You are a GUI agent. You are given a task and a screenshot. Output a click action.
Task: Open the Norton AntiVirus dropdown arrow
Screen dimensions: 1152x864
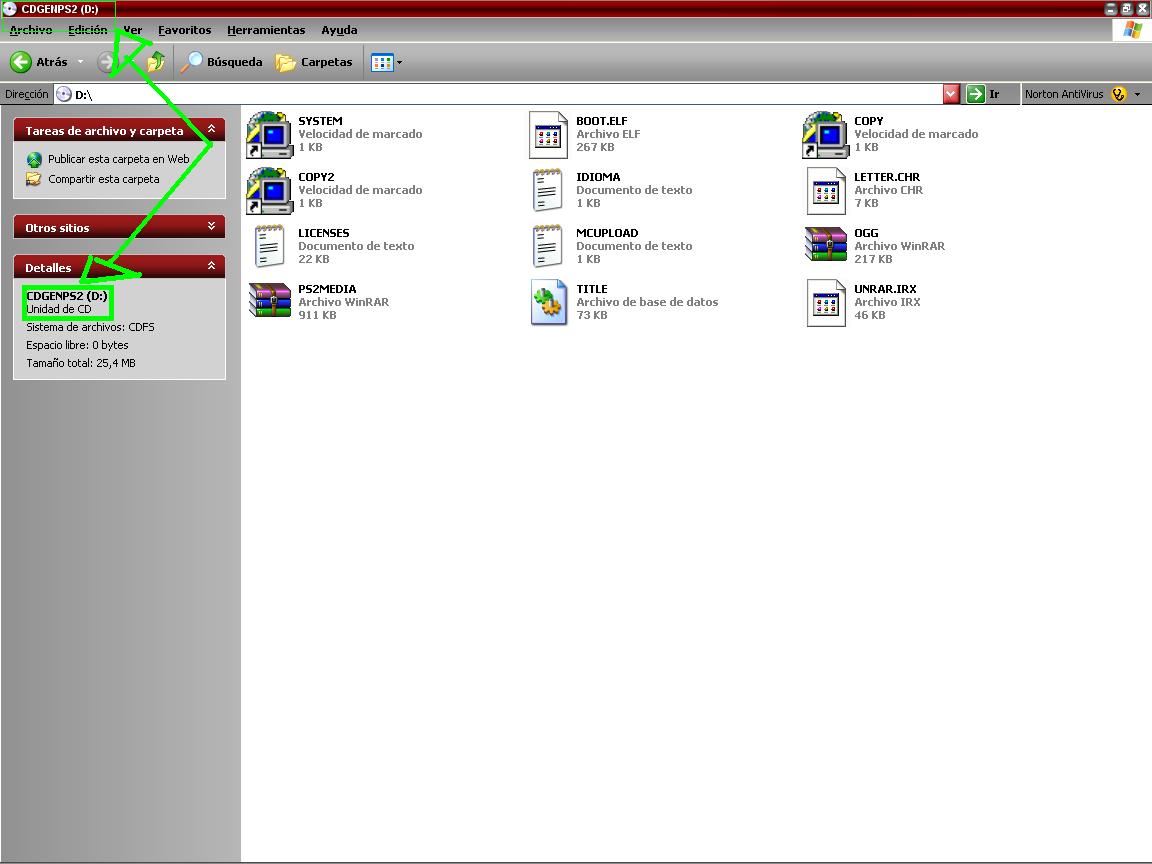(1137, 94)
